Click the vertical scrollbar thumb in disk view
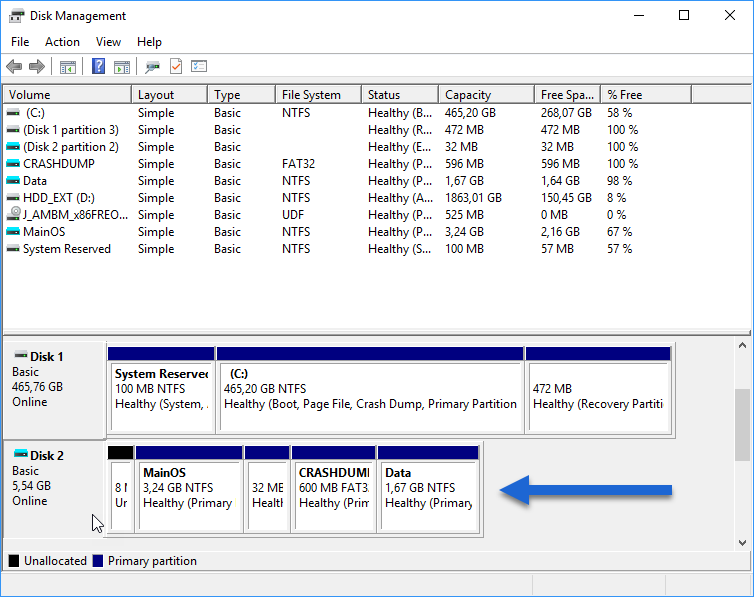 pyautogui.click(x=742, y=424)
